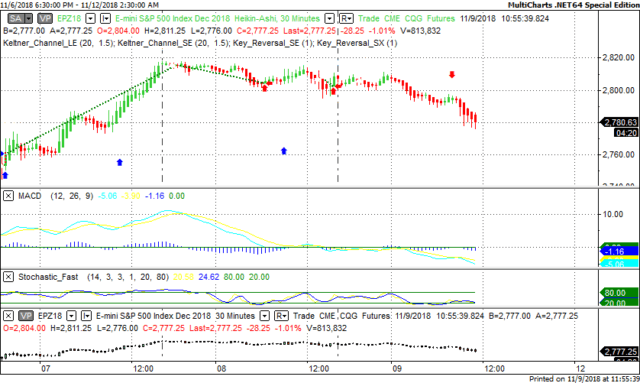
Task: Open the R dropdown in the top status line
Action: [x=346, y=19]
